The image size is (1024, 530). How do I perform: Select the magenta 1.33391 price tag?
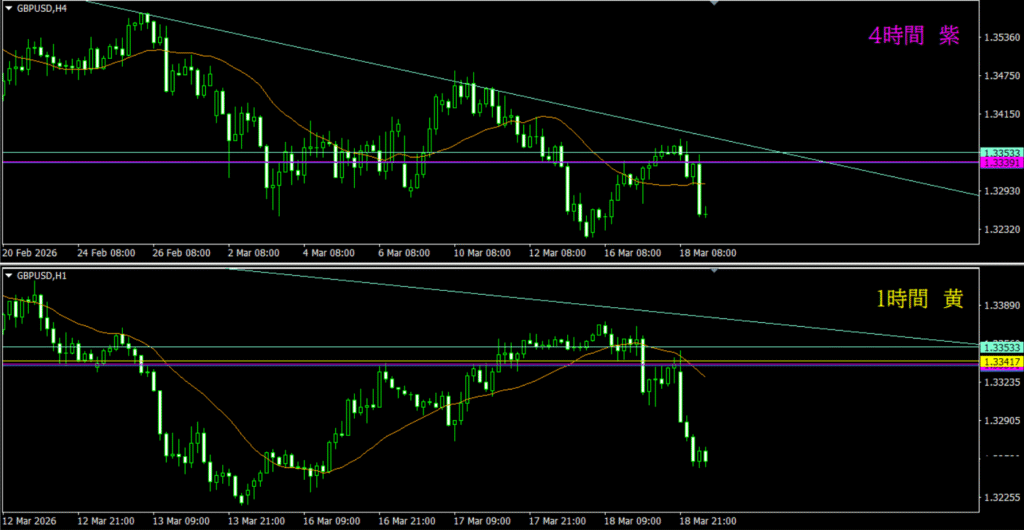pos(999,162)
